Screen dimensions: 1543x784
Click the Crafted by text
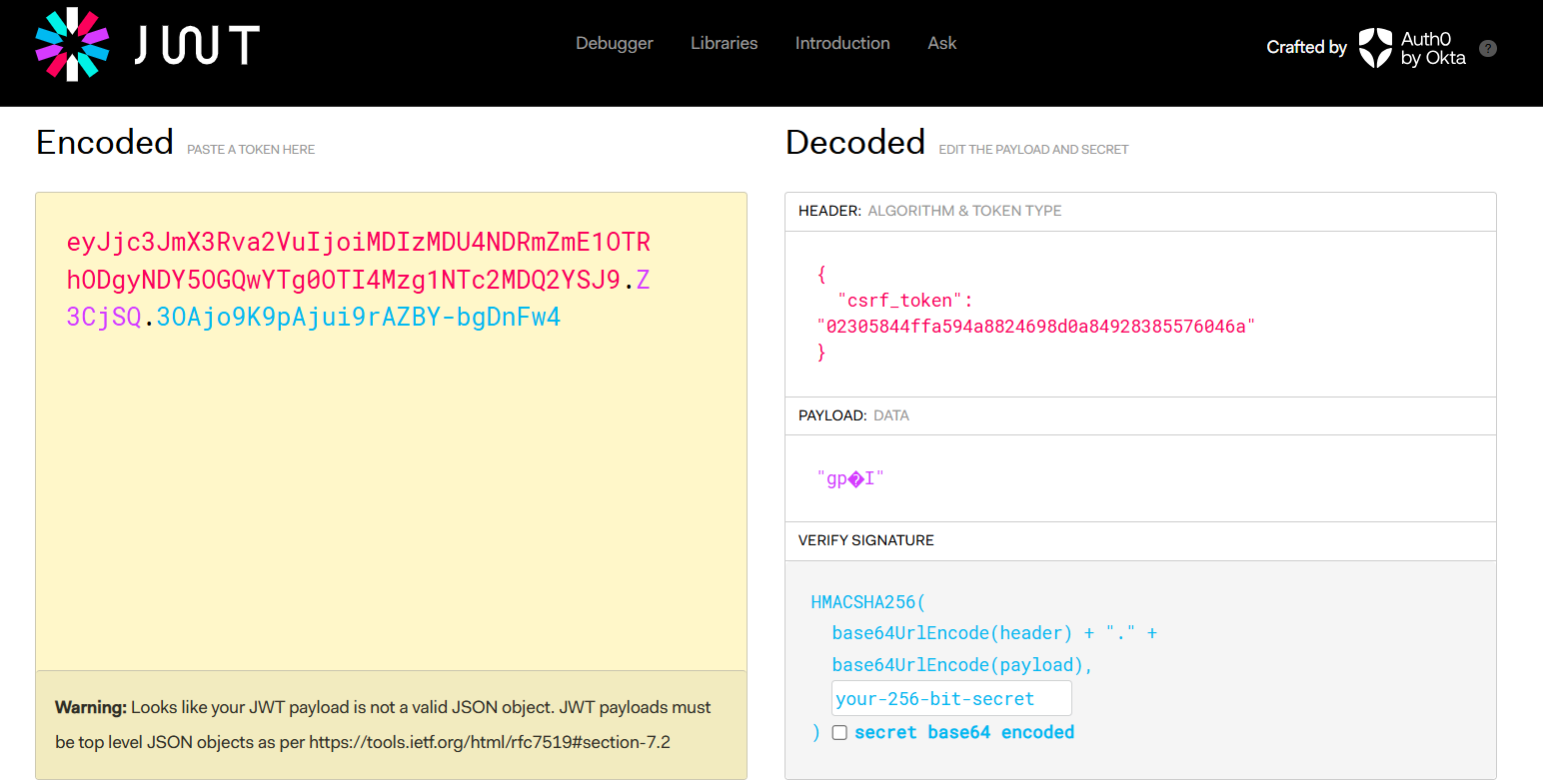click(1306, 47)
